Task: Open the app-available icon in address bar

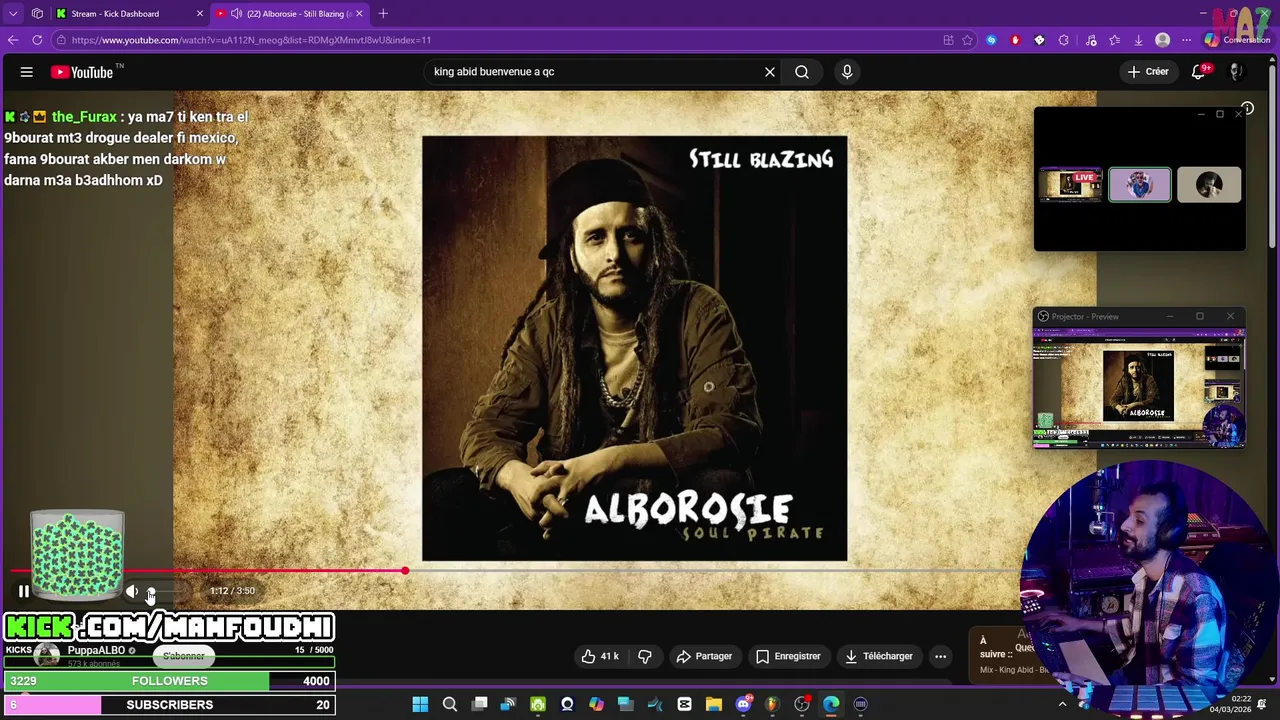Action: tap(948, 40)
